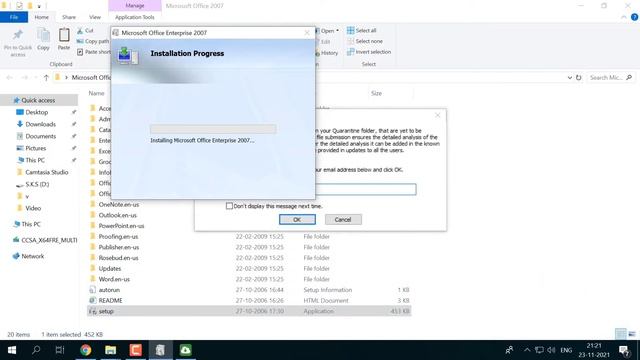The image size is (640, 360).
Task: Open Desktop in navigation pane
Action: [37, 112]
